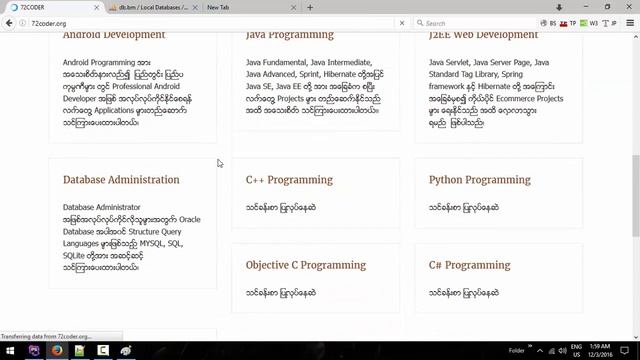Image resolution: width=640 pixels, height=360 pixels.
Task: Open the volume speaker tray icon
Action: 562,351
